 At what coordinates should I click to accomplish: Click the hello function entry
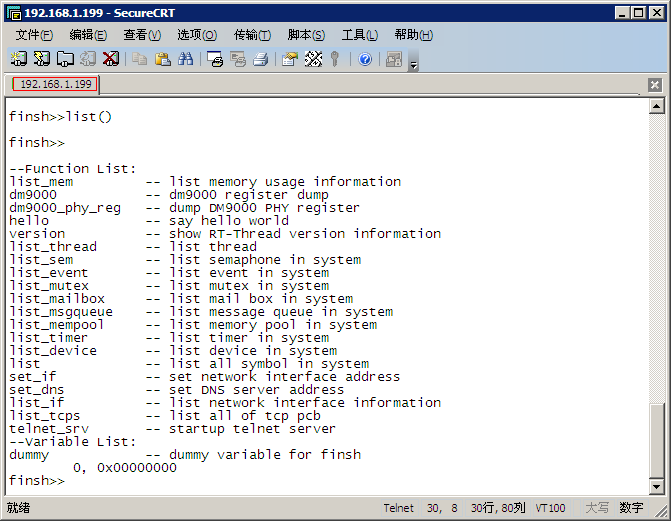coord(29,221)
